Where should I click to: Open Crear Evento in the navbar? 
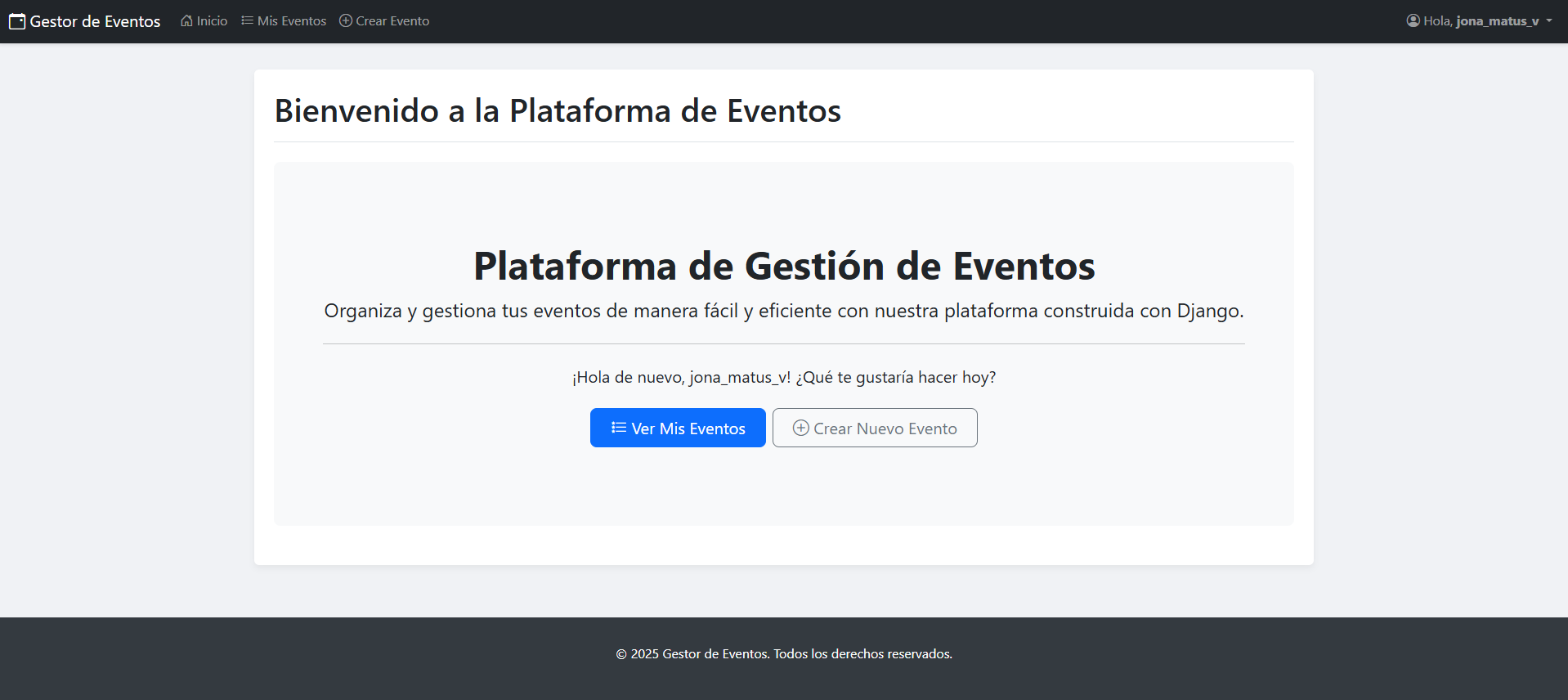(x=384, y=20)
